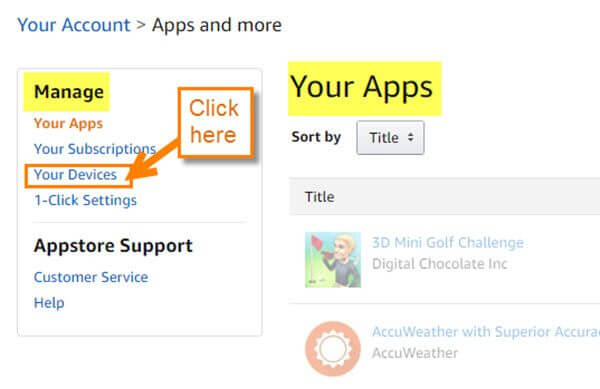Click the AccuWeather developer name text
The image size is (600, 389).
(415, 353)
